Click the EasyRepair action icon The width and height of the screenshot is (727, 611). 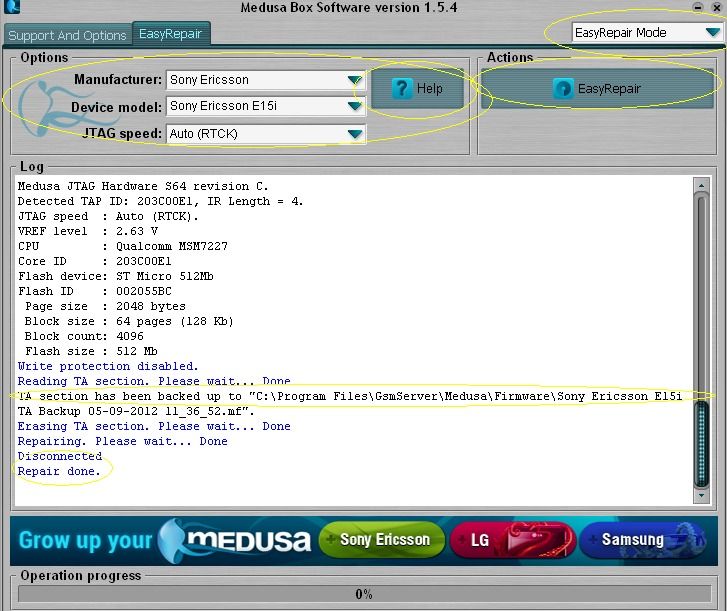click(563, 88)
